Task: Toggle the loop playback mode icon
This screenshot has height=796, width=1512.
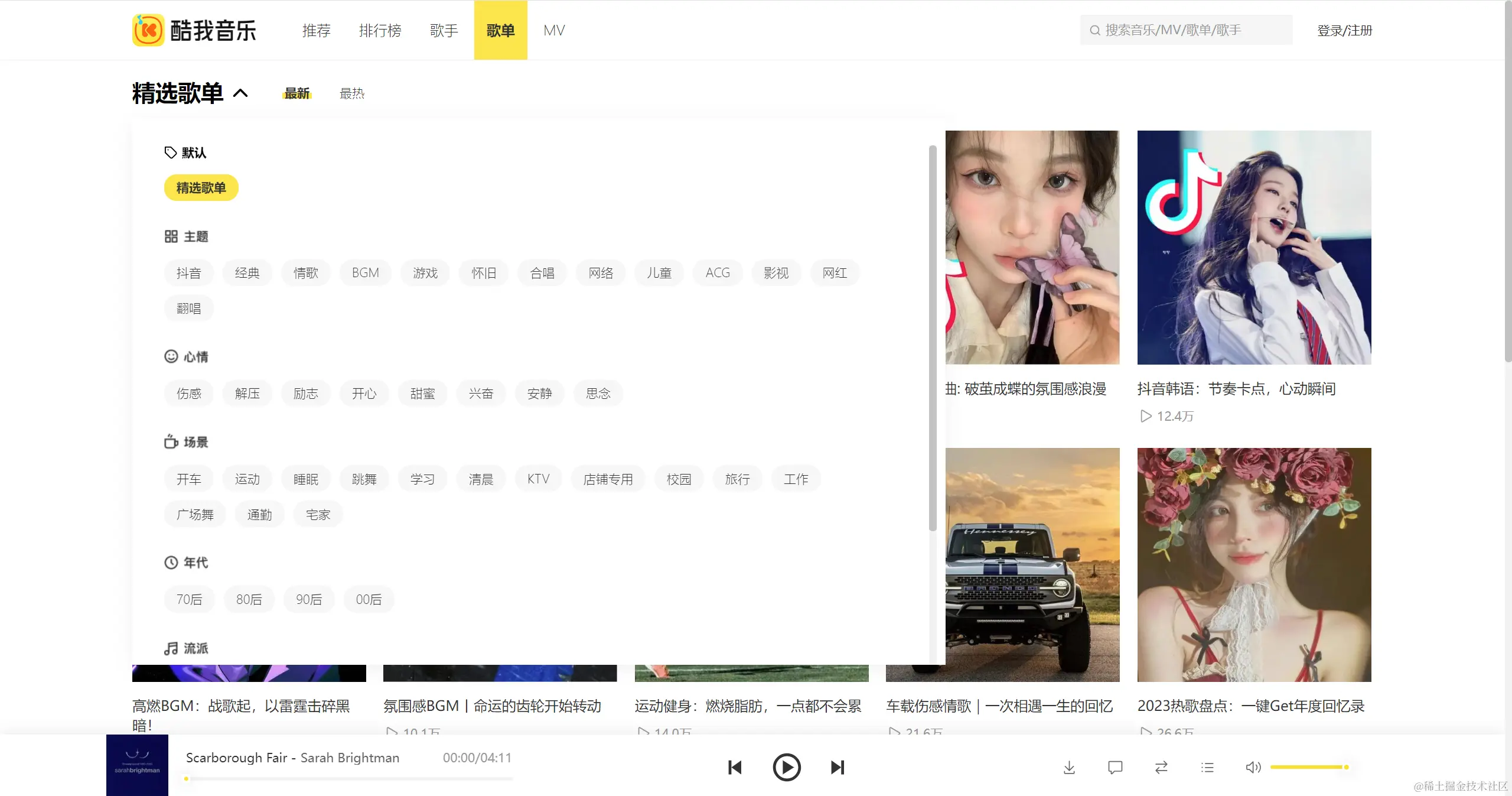Action: (1161, 767)
